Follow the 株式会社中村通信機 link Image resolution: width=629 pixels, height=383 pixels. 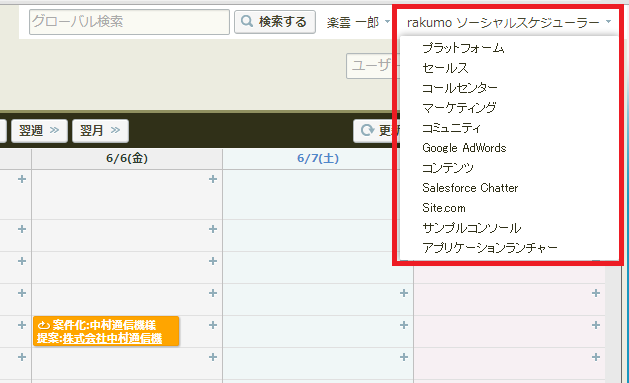coord(112,338)
